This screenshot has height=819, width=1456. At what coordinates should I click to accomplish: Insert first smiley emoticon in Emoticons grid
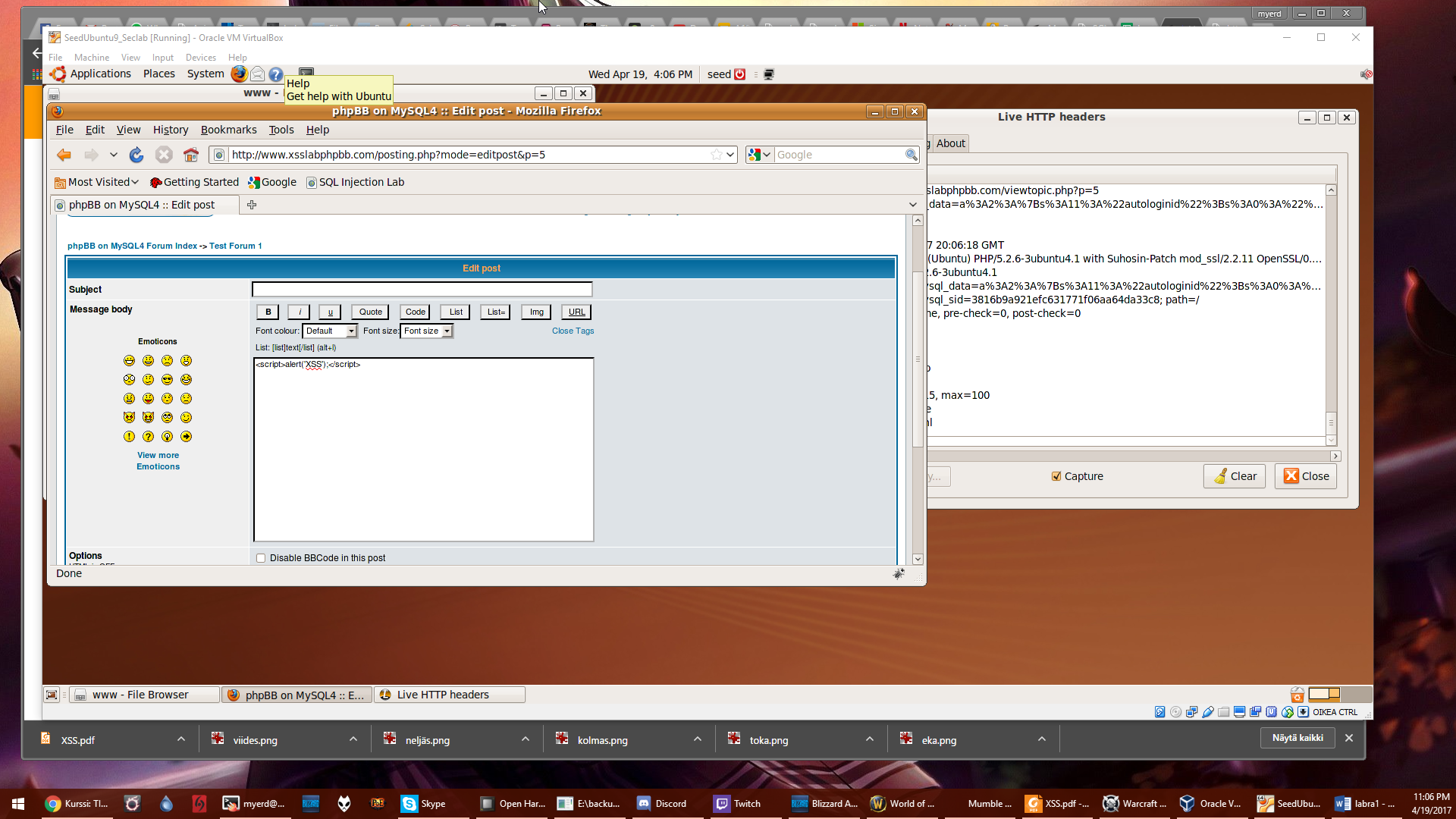click(x=129, y=361)
